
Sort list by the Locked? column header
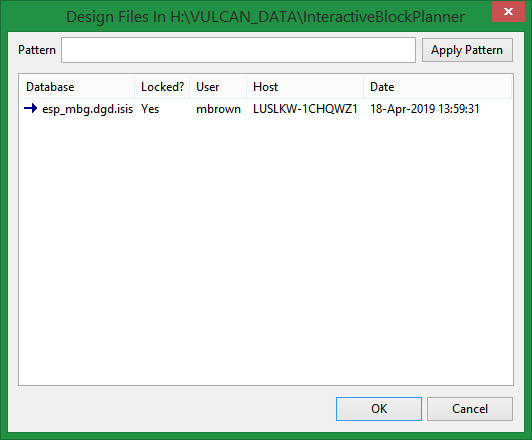coord(162,87)
